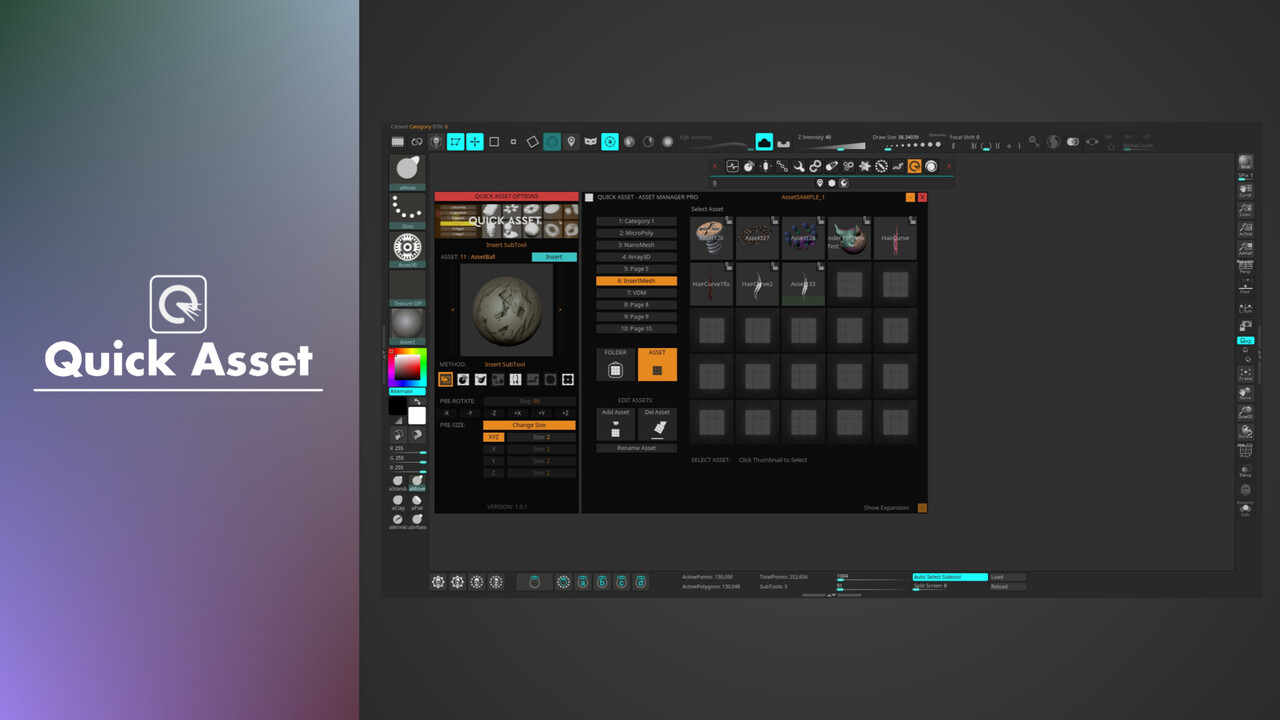Click the eye icon in top shelf
The height and width of the screenshot is (720, 1280).
pos(1092,142)
